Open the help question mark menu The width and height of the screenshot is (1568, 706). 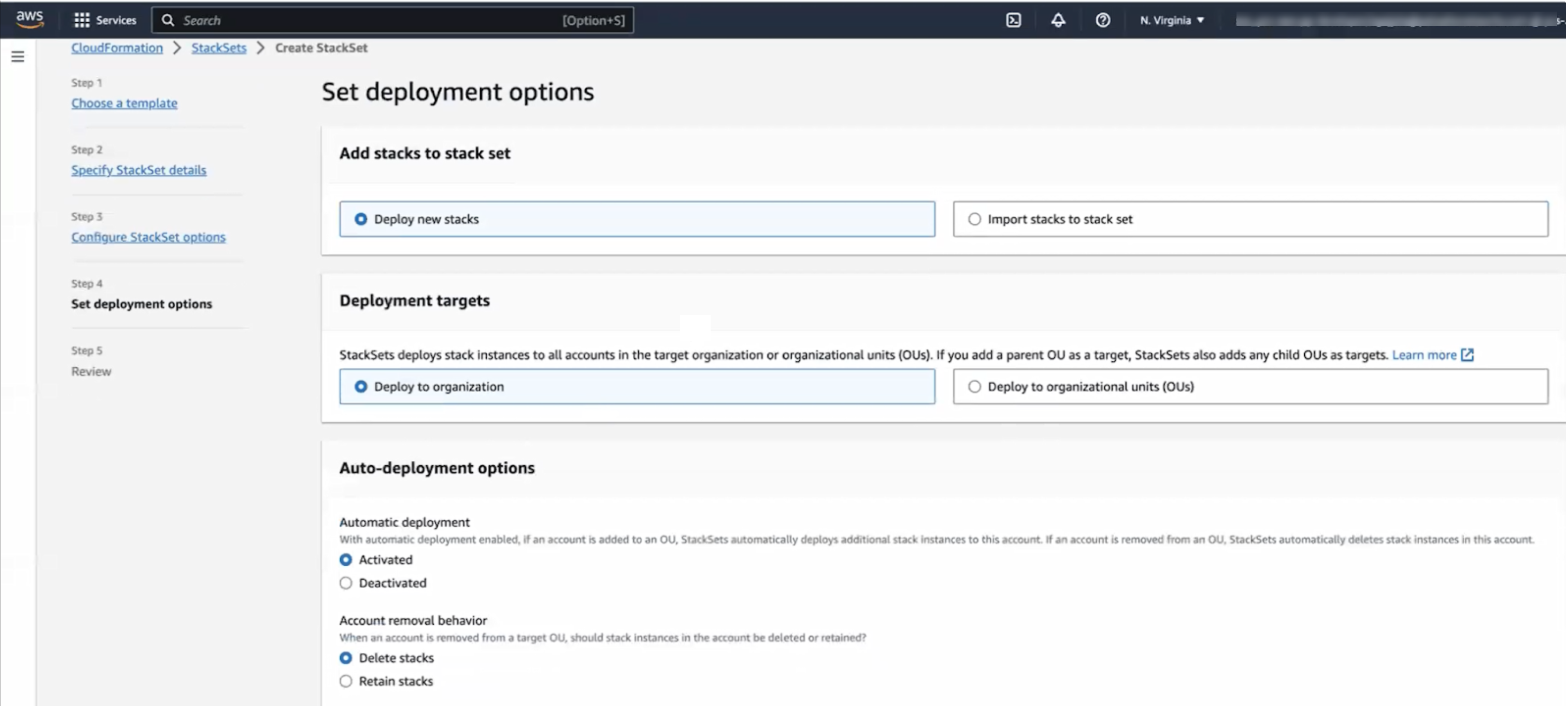click(x=1103, y=20)
